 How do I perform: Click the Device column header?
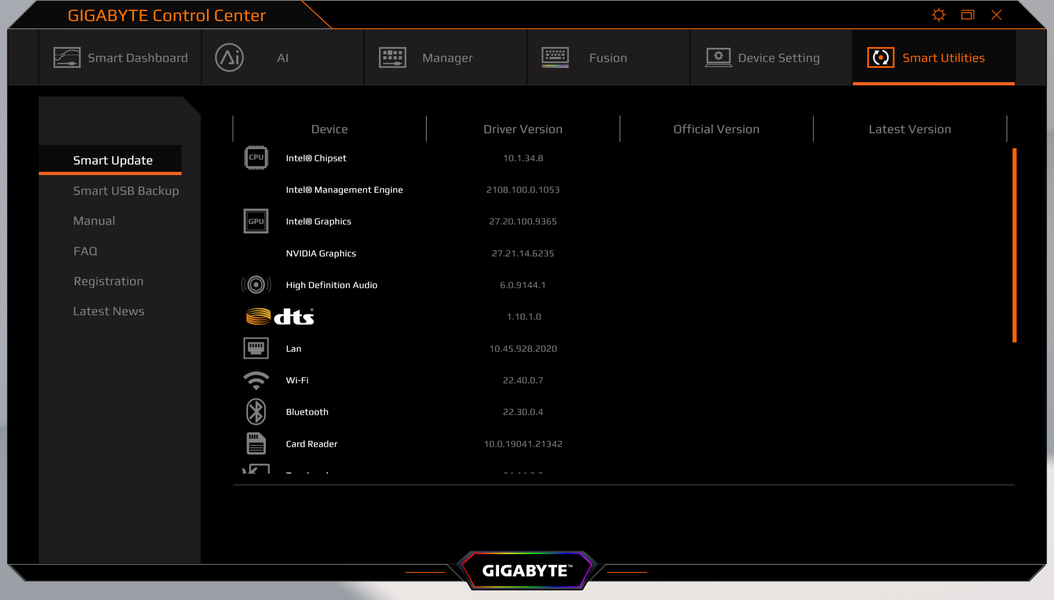[x=329, y=129]
